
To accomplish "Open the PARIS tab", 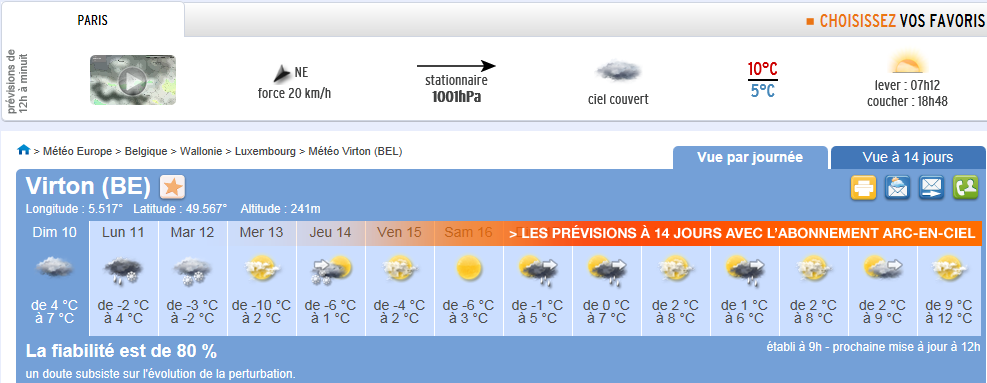I will [x=93, y=20].
